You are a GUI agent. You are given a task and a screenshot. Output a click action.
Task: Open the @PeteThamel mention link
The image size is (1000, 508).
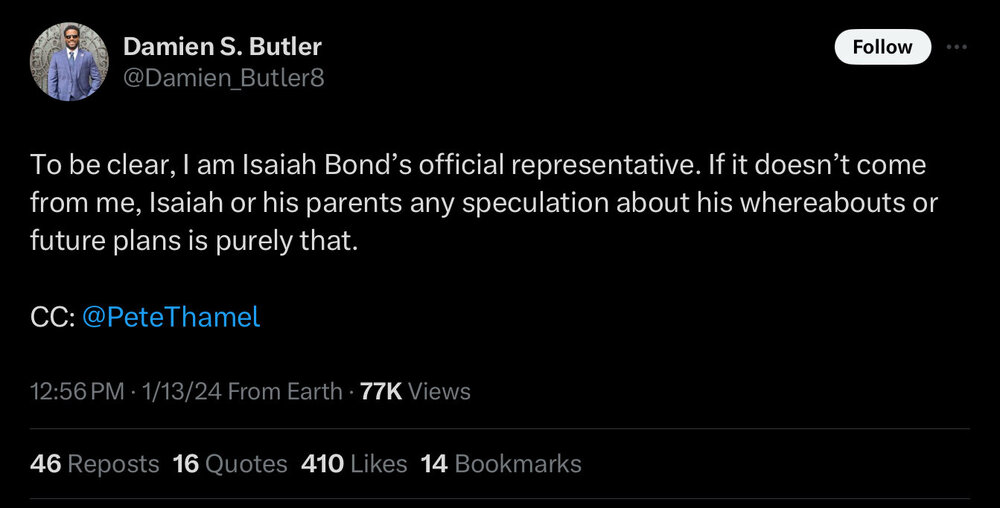[169, 318]
